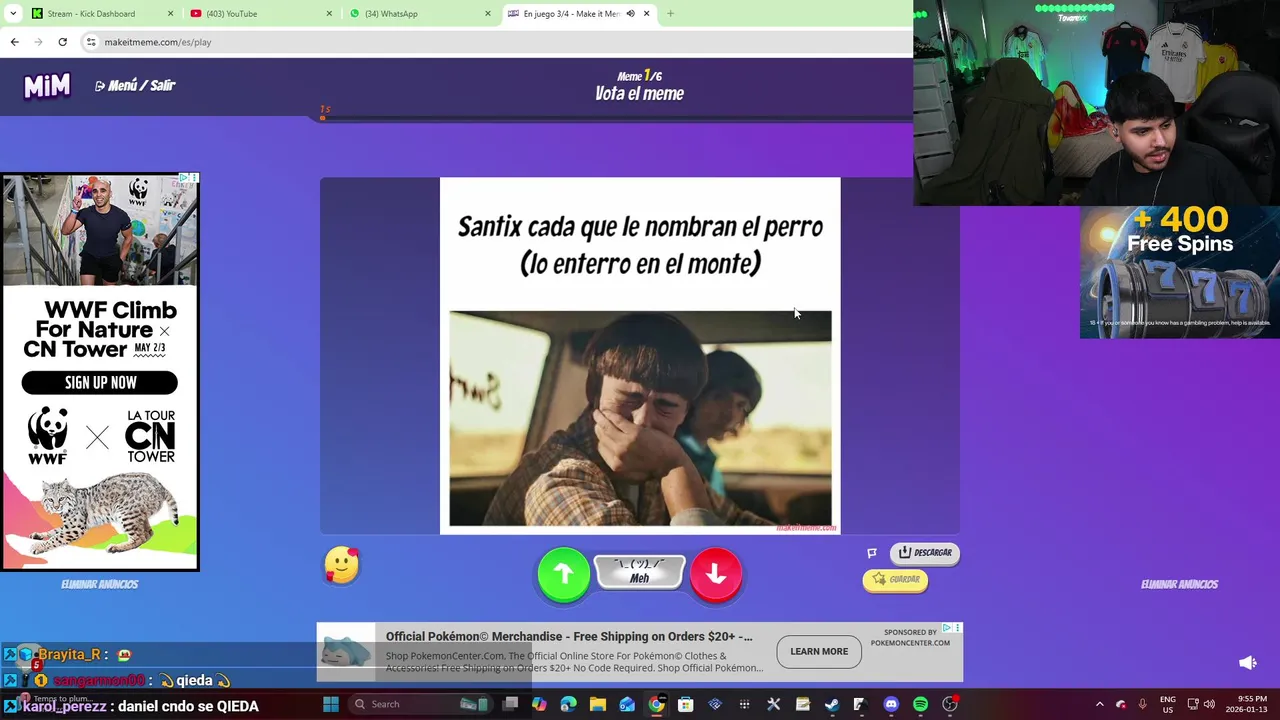Open File Explorer from taskbar
This screenshot has width=1280, height=720.
(x=598, y=704)
